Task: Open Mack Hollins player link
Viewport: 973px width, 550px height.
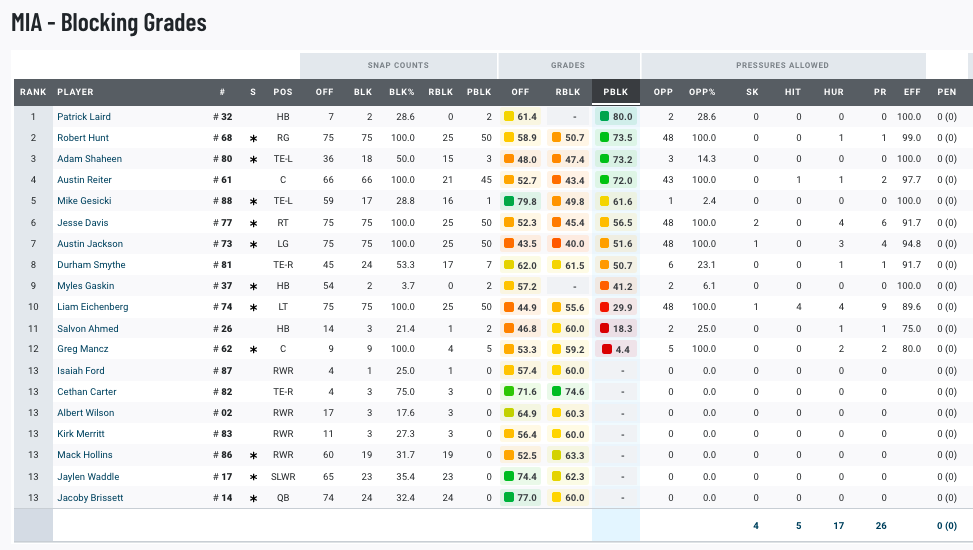Action: point(84,456)
